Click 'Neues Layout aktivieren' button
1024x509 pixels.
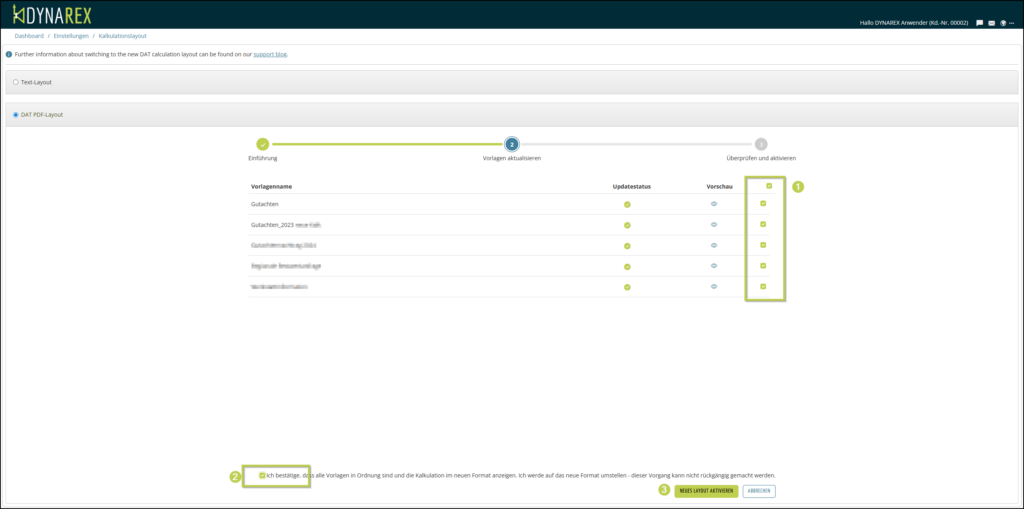(x=706, y=491)
